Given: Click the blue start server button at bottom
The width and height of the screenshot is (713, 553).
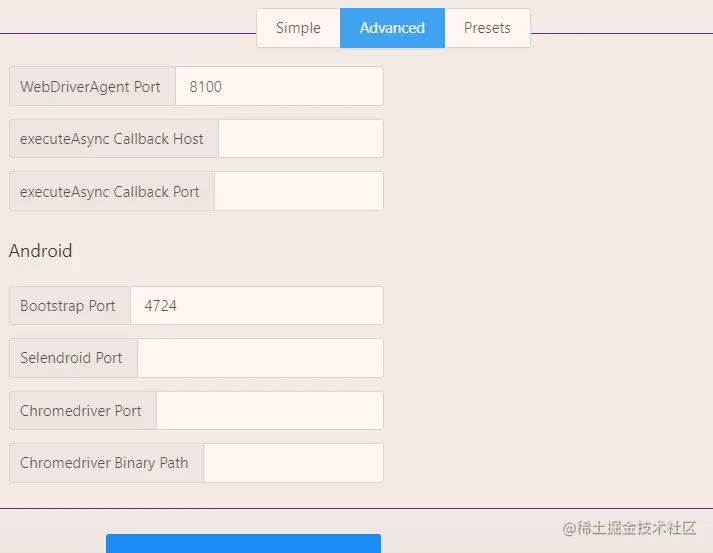Looking at the screenshot, I should click(243, 543).
